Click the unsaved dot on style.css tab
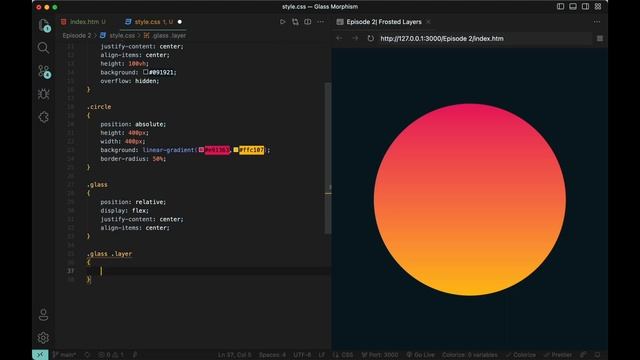This screenshot has height=360, width=640. (180, 22)
